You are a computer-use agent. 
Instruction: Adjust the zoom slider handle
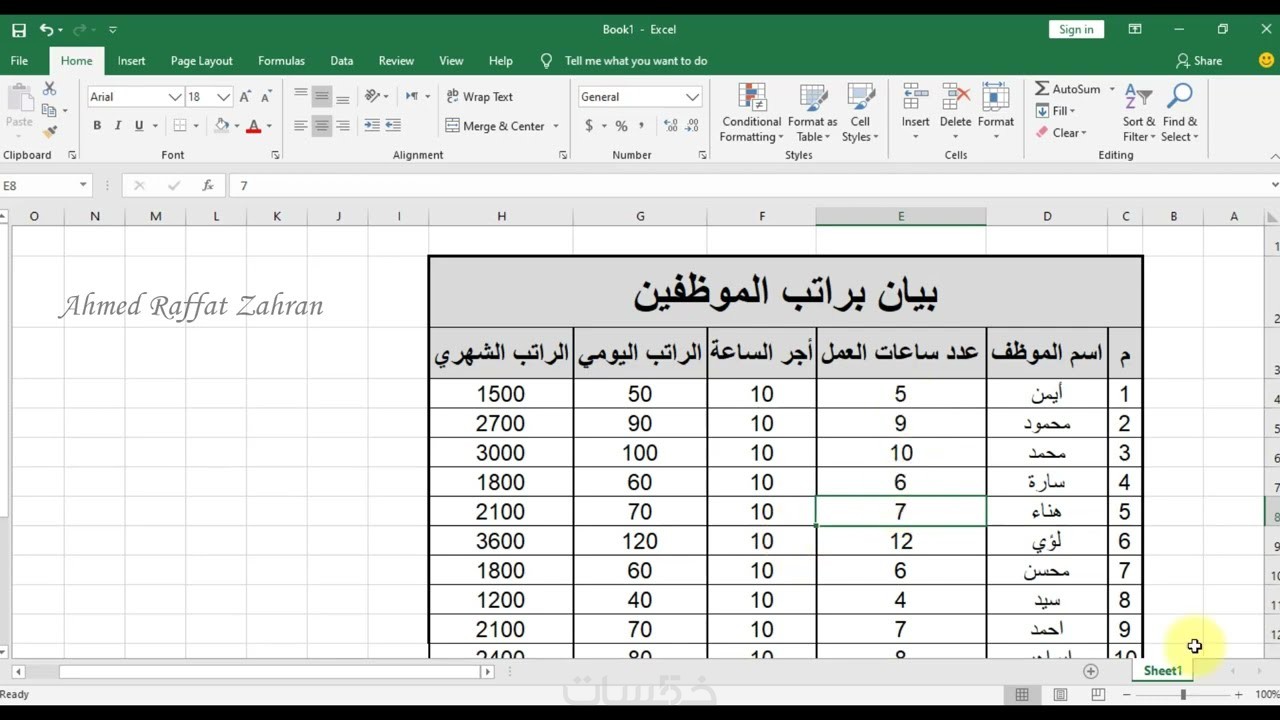pyautogui.click(x=1183, y=695)
